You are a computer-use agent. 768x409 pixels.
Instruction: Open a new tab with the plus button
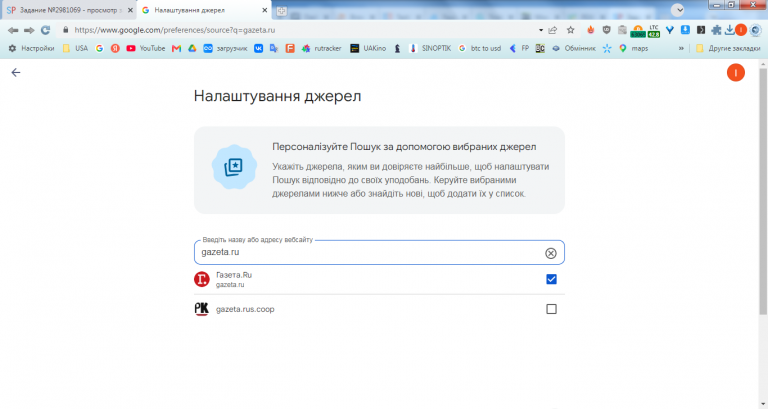click(x=282, y=11)
